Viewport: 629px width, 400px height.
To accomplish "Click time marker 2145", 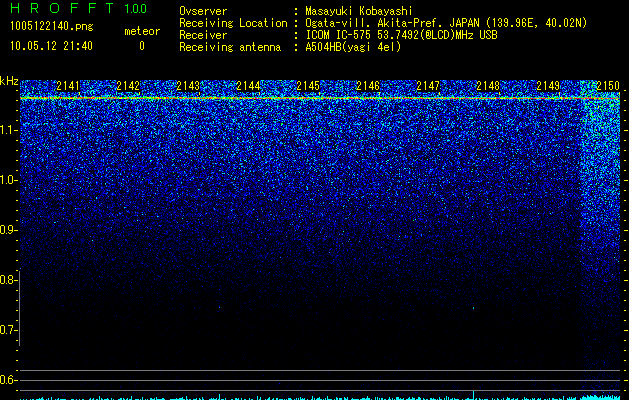I will (308, 85).
